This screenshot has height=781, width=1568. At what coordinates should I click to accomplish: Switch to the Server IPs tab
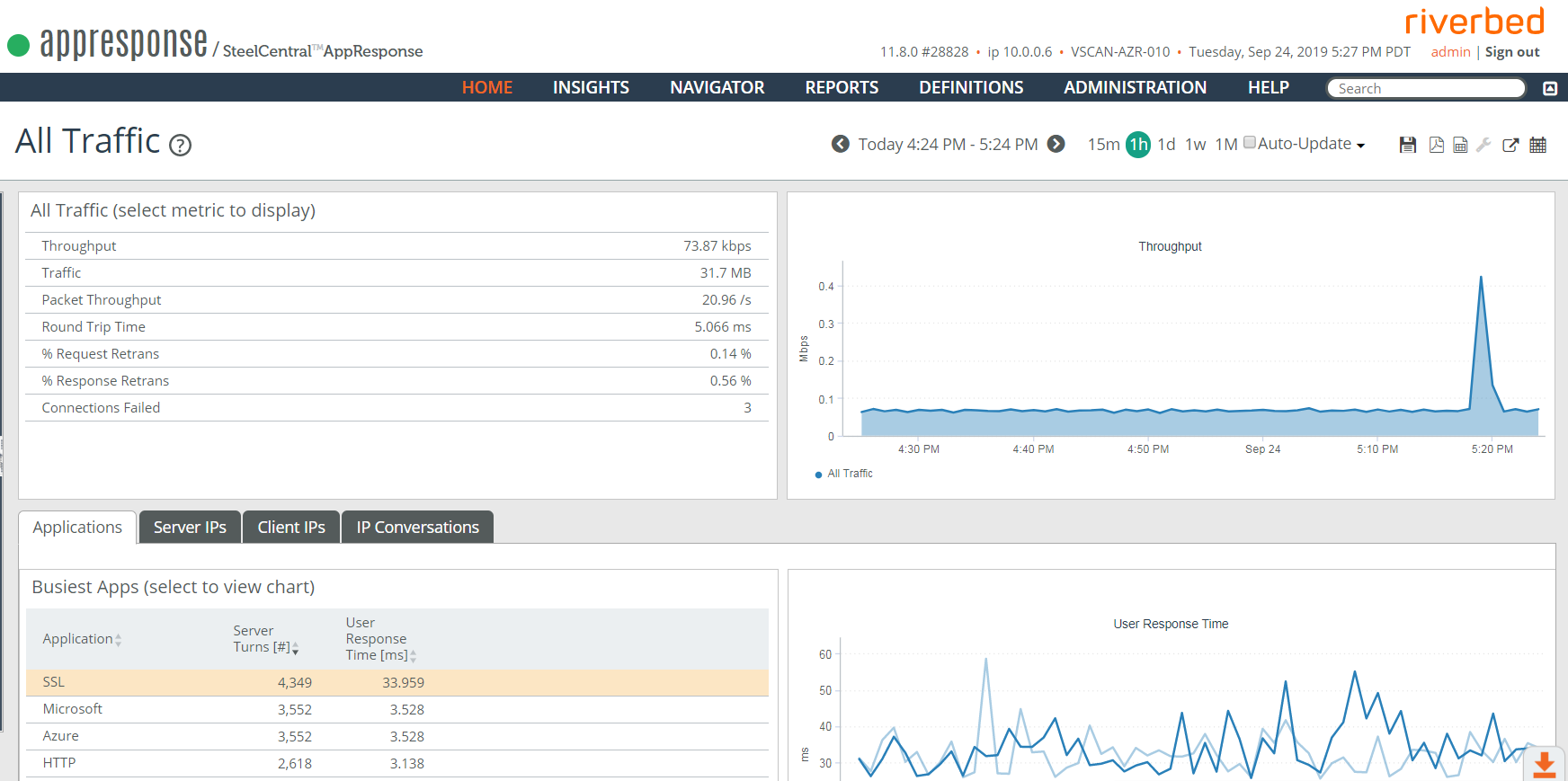pos(190,528)
